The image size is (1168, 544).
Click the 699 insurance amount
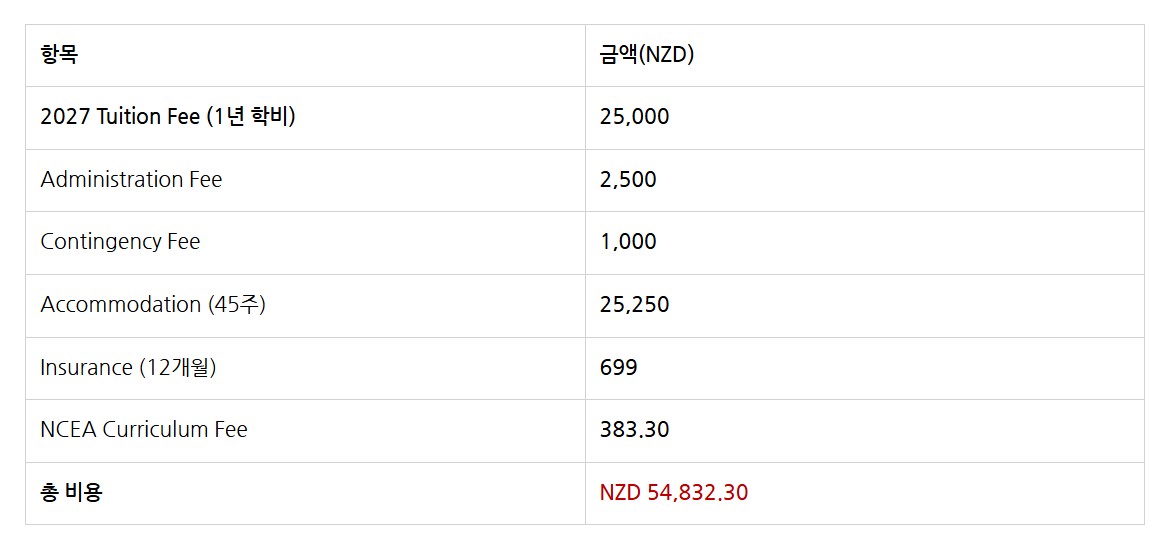(618, 367)
